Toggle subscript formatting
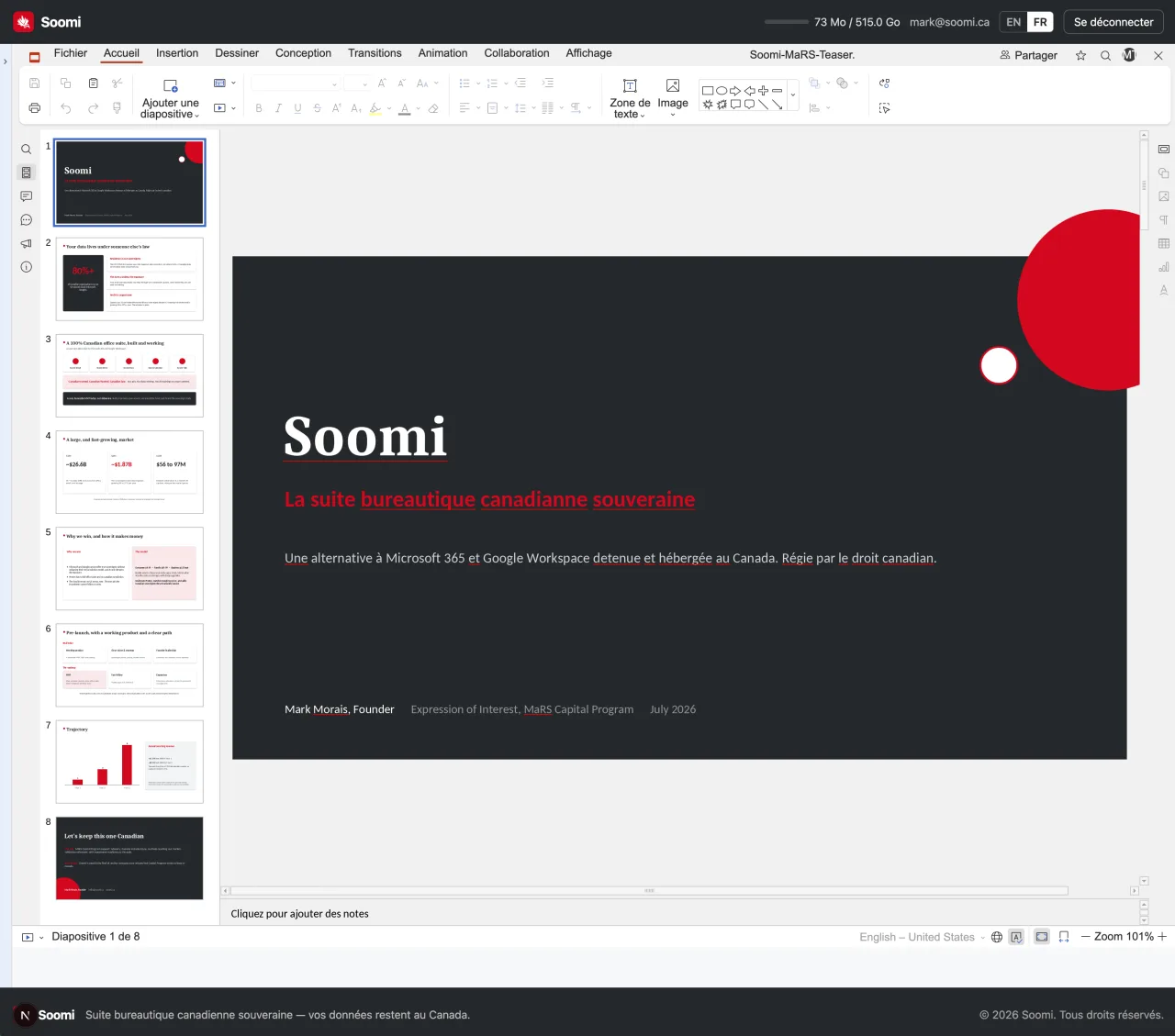Viewport: 1175px width, 1036px height. [x=356, y=108]
